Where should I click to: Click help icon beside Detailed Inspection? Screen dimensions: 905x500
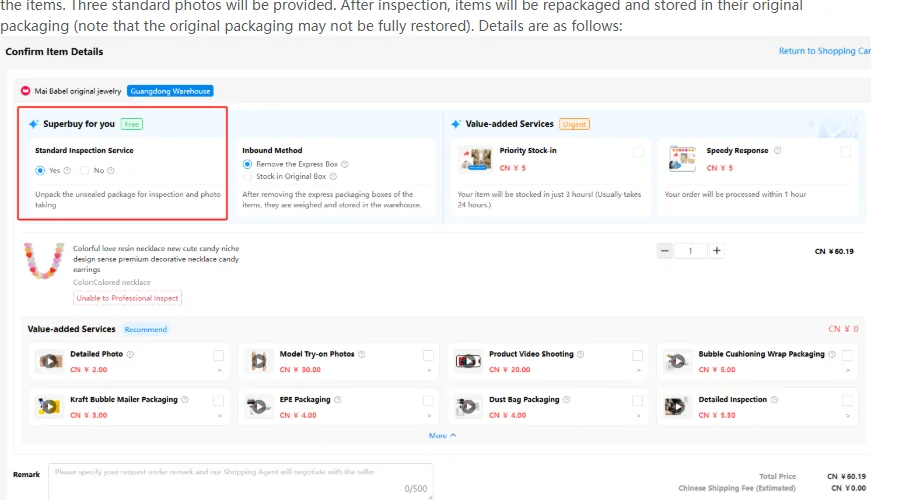click(x=774, y=400)
